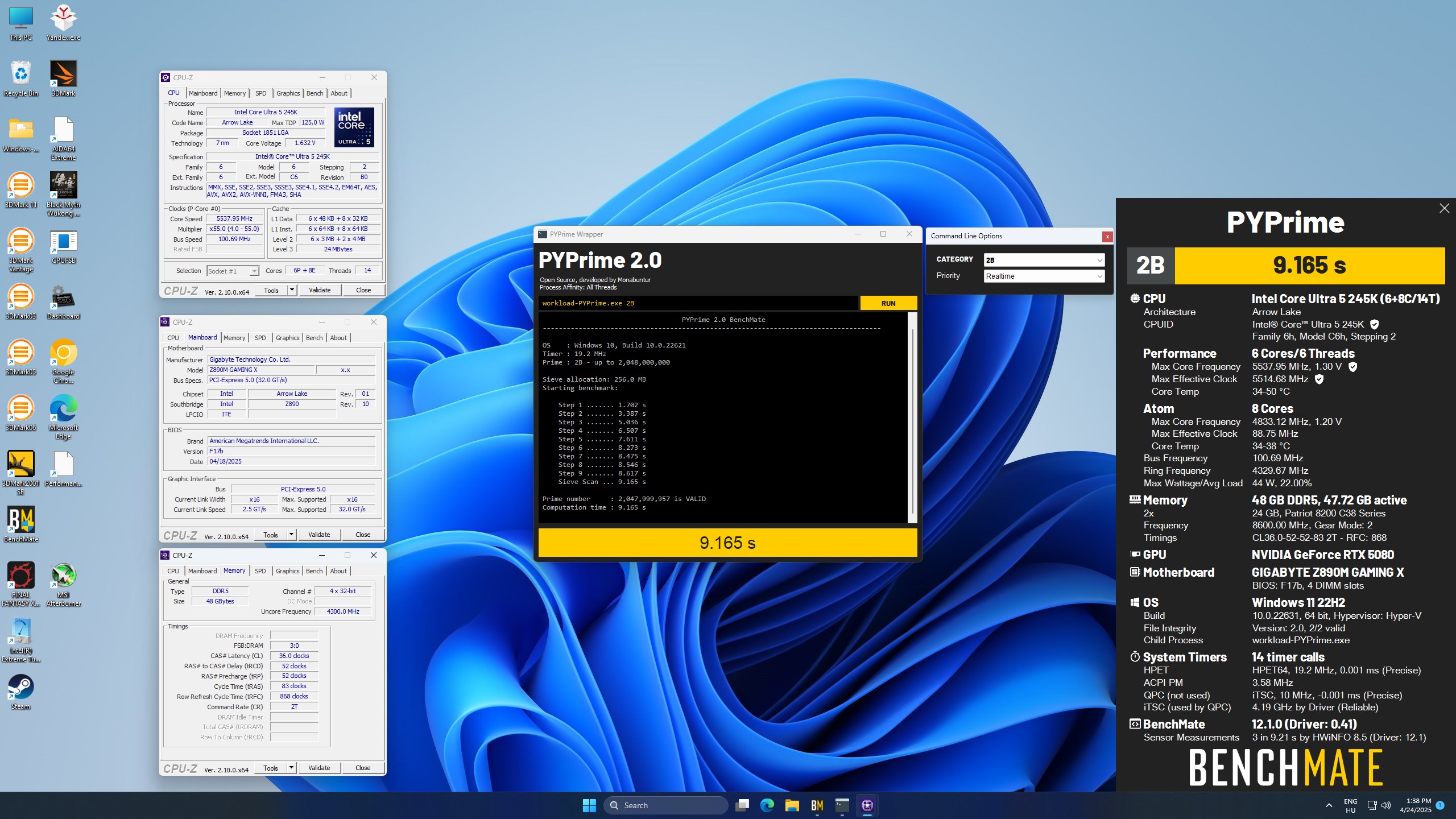1456x819 pixels.
Task: Open Bench tab in middle CPU-Z window
Action: click(314, 338)
